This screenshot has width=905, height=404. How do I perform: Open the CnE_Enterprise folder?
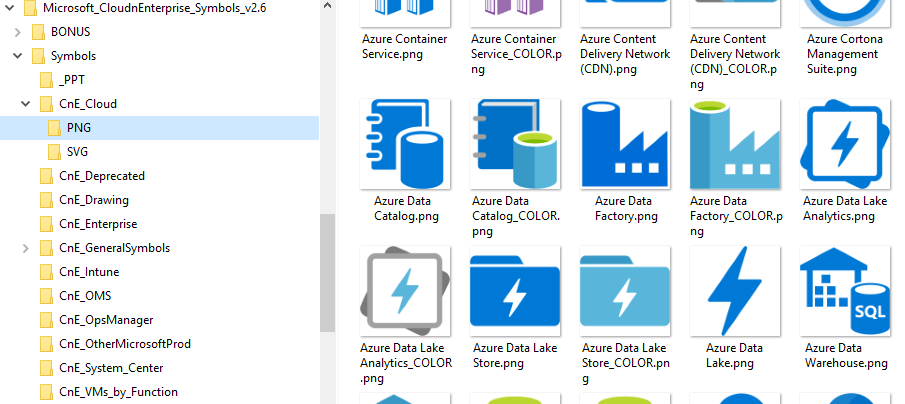tap(98, 224)
